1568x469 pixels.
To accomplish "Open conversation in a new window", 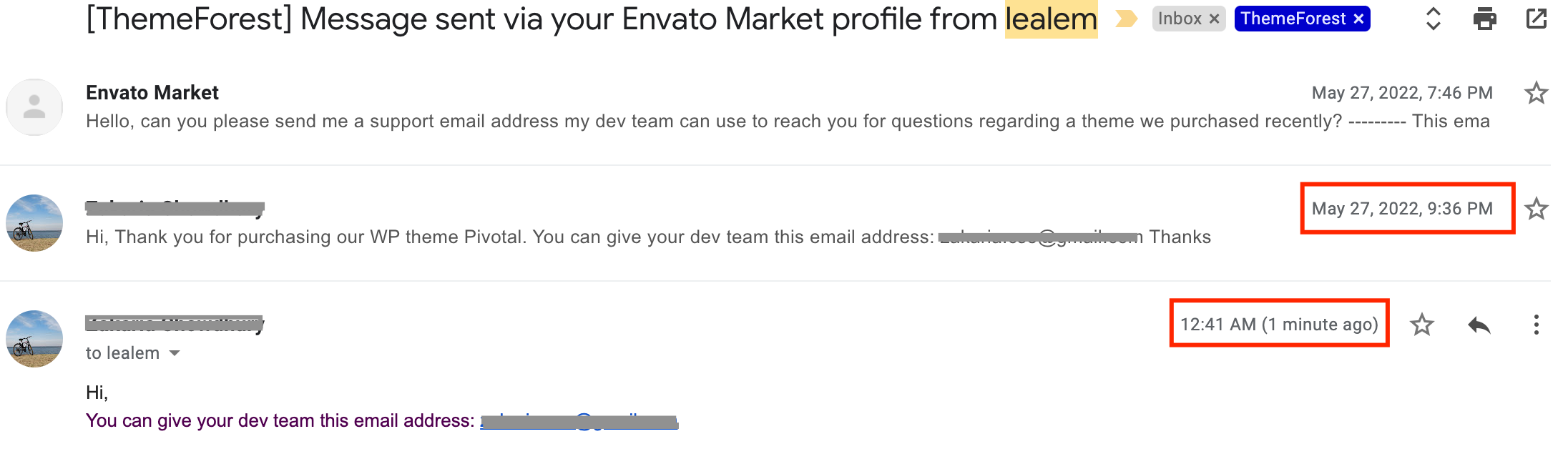I will pyautogui.click(x=1536, y=19).
